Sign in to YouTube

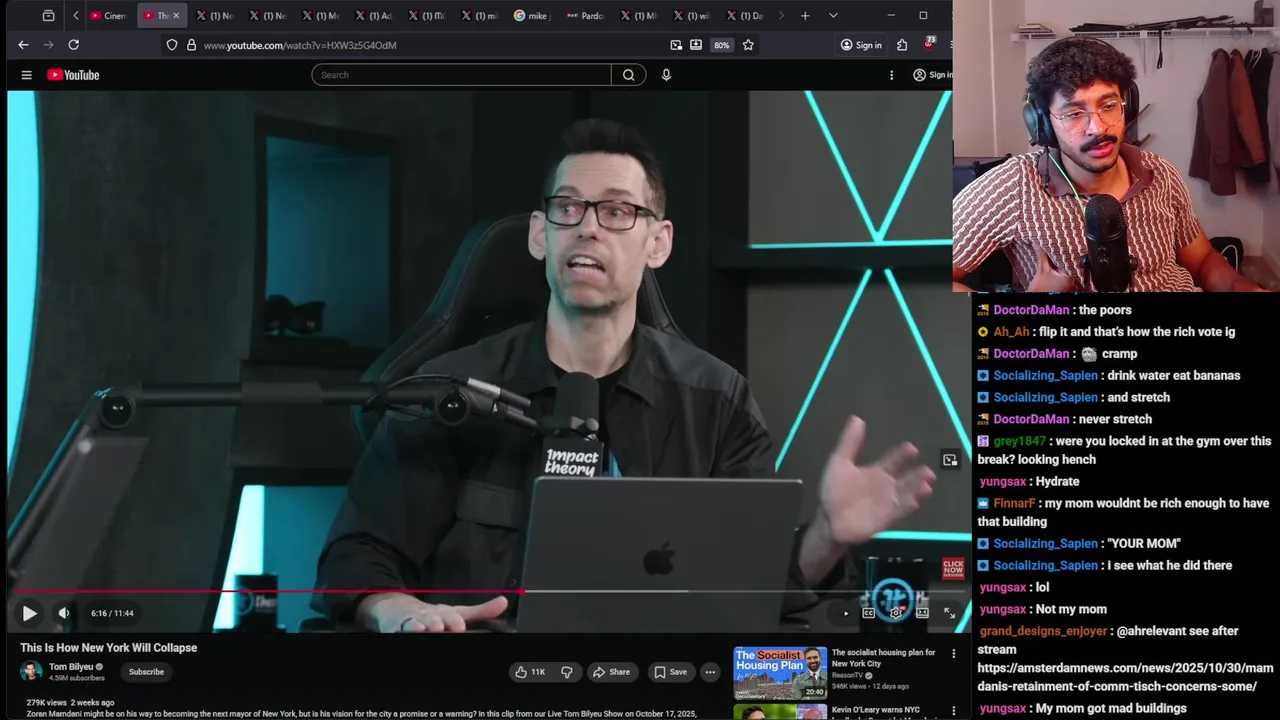(x=932, y=75)
